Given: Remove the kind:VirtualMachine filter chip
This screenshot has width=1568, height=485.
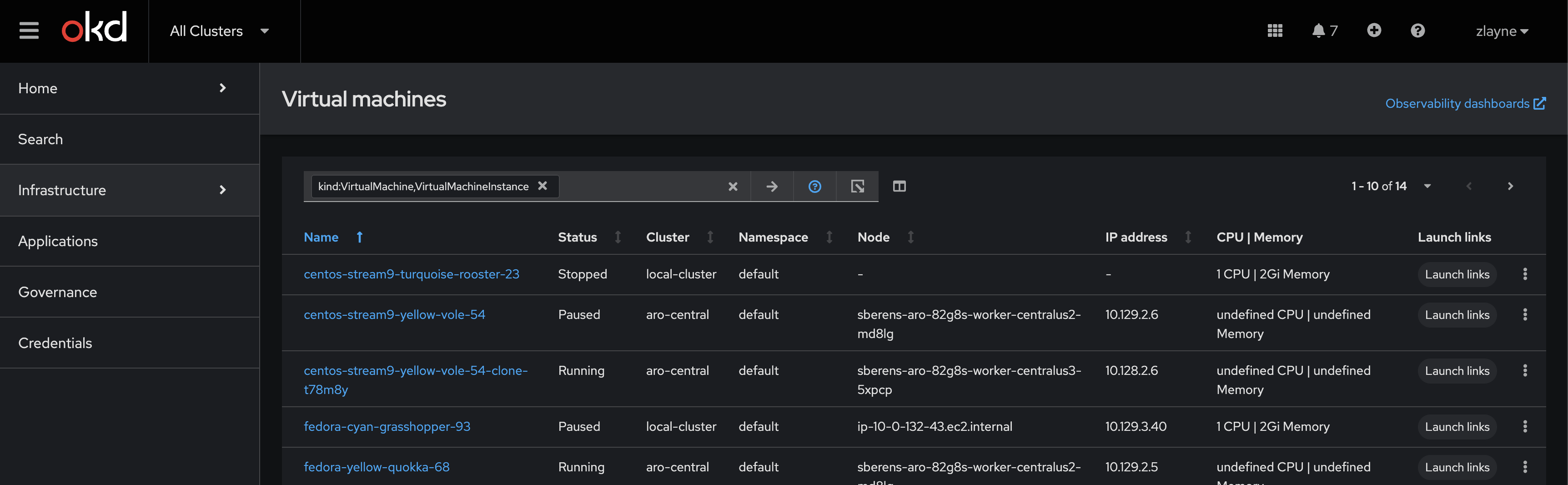Looking at the screenshot, I should point(543,186).
